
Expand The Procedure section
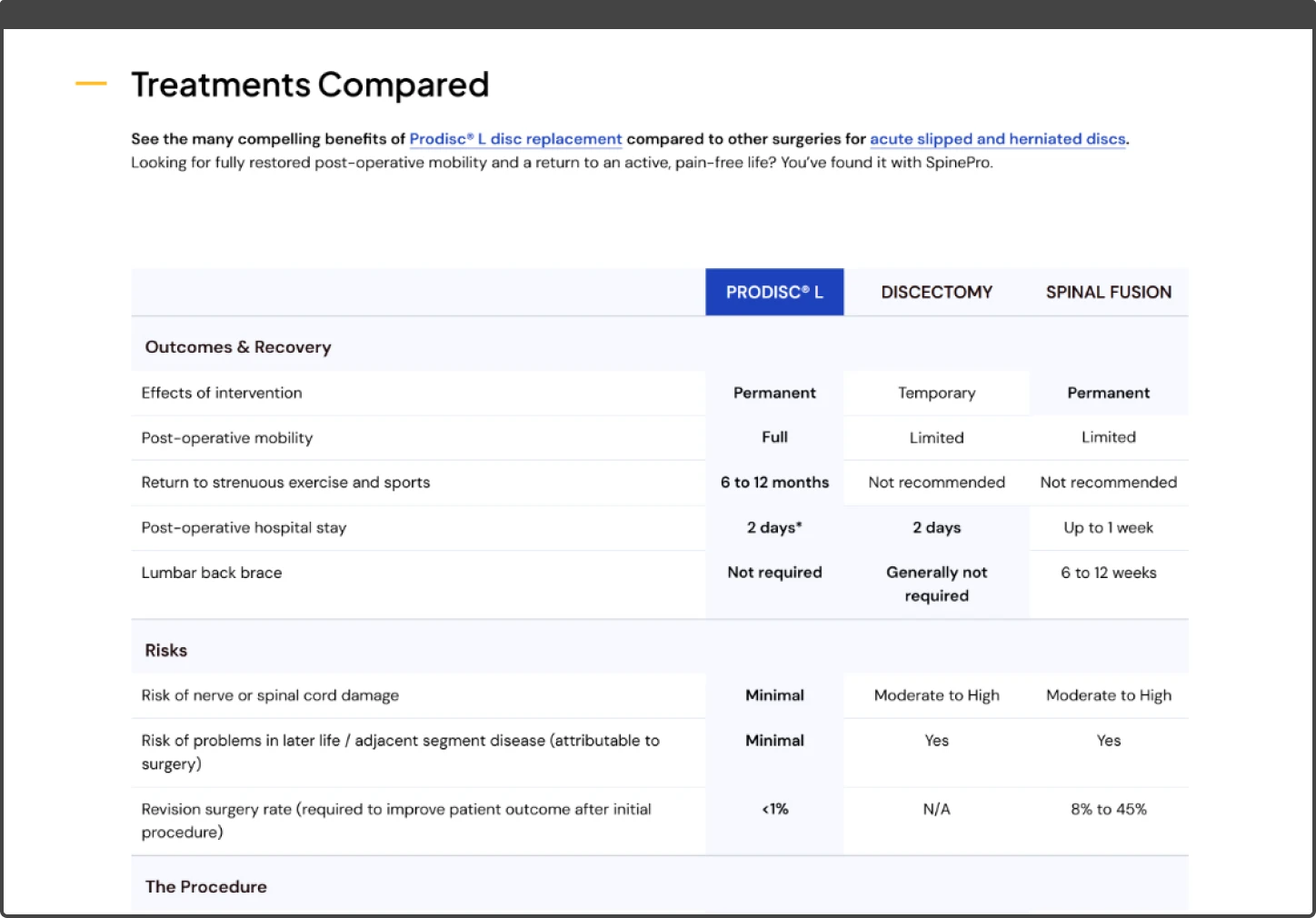pos(206,886)
